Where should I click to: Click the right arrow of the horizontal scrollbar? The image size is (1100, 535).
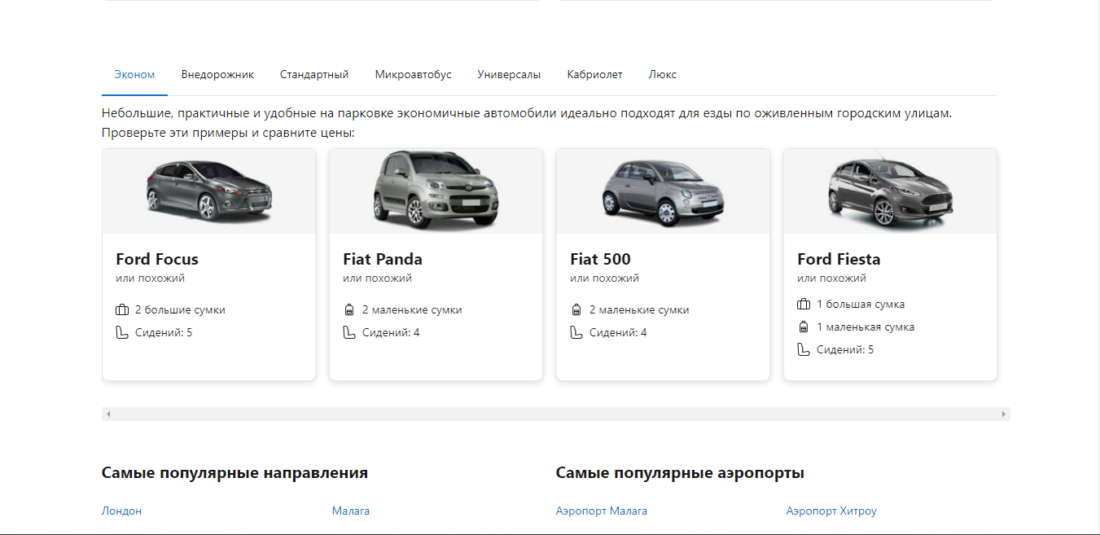(1004, 414)
